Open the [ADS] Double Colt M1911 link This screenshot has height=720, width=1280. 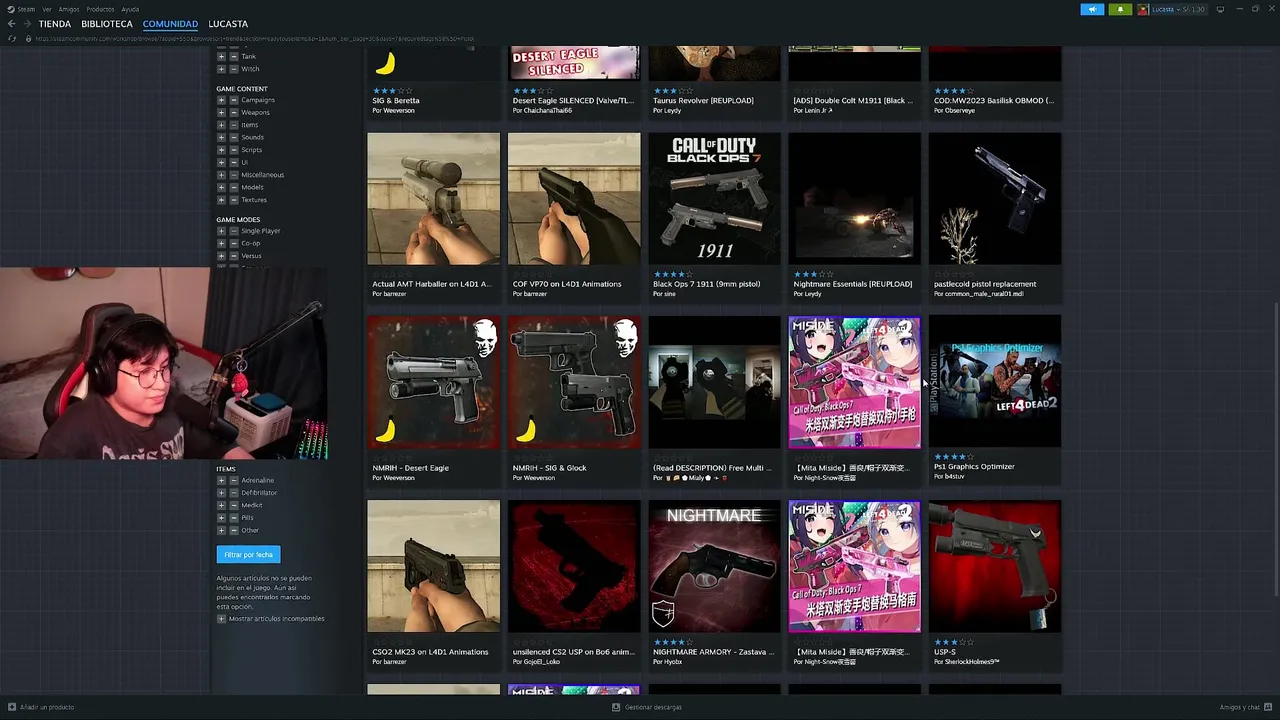tap(853, 100)
